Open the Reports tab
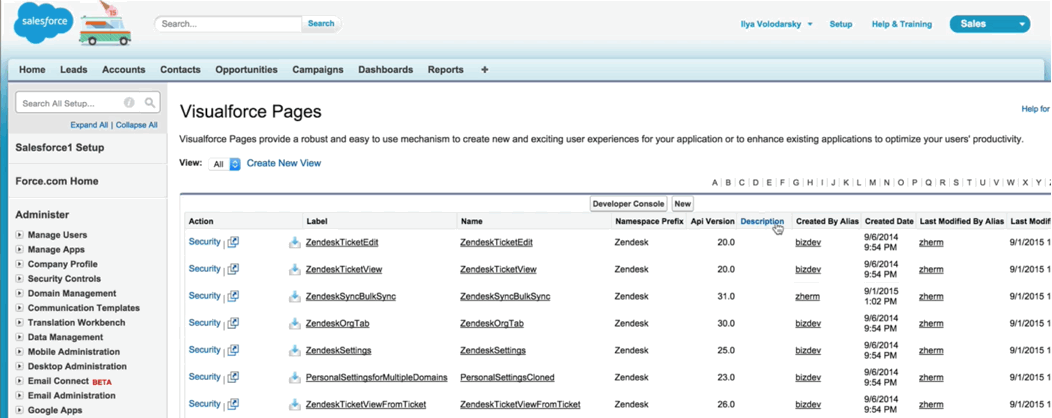Viewport: 1052px width, 418px height. click(x=445, y=69)
